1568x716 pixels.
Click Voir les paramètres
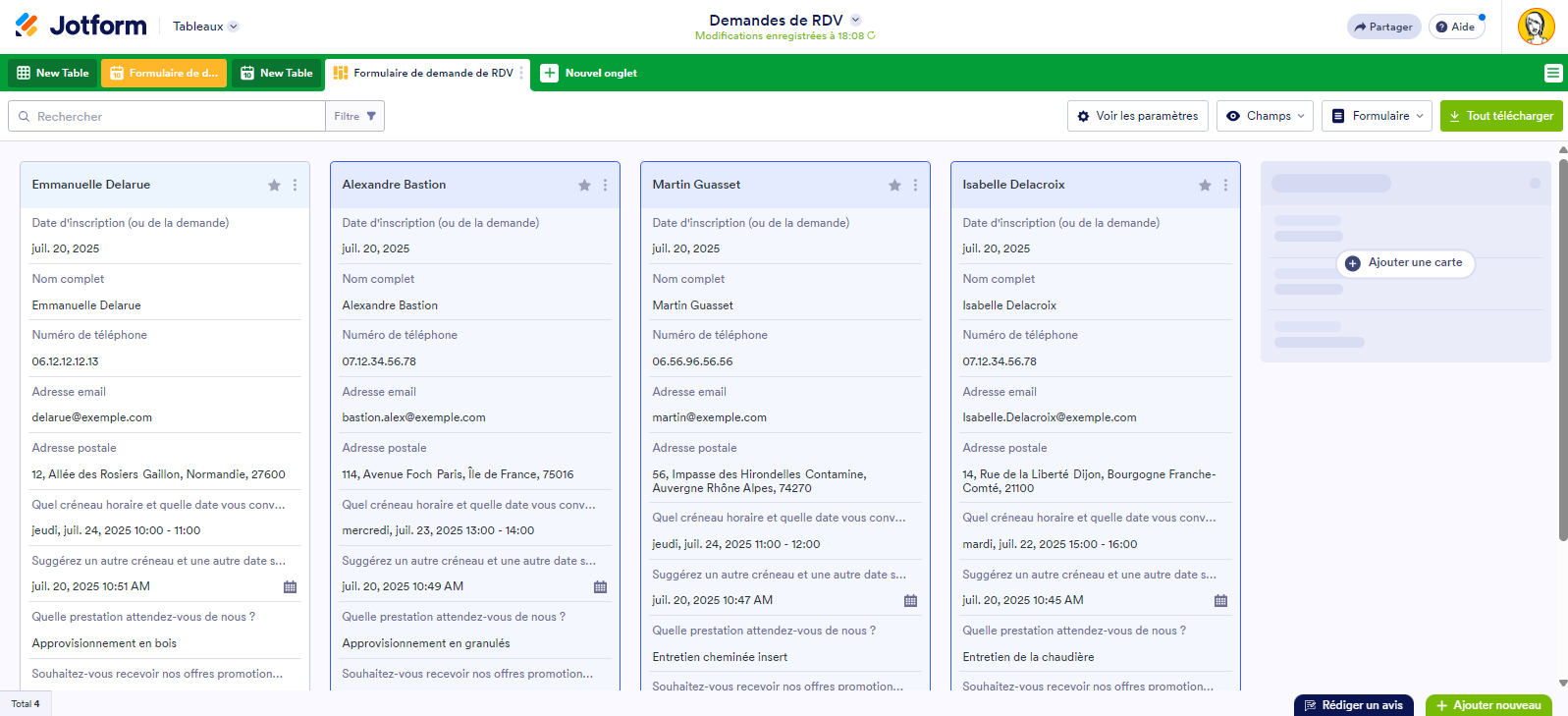(1138, 116)
